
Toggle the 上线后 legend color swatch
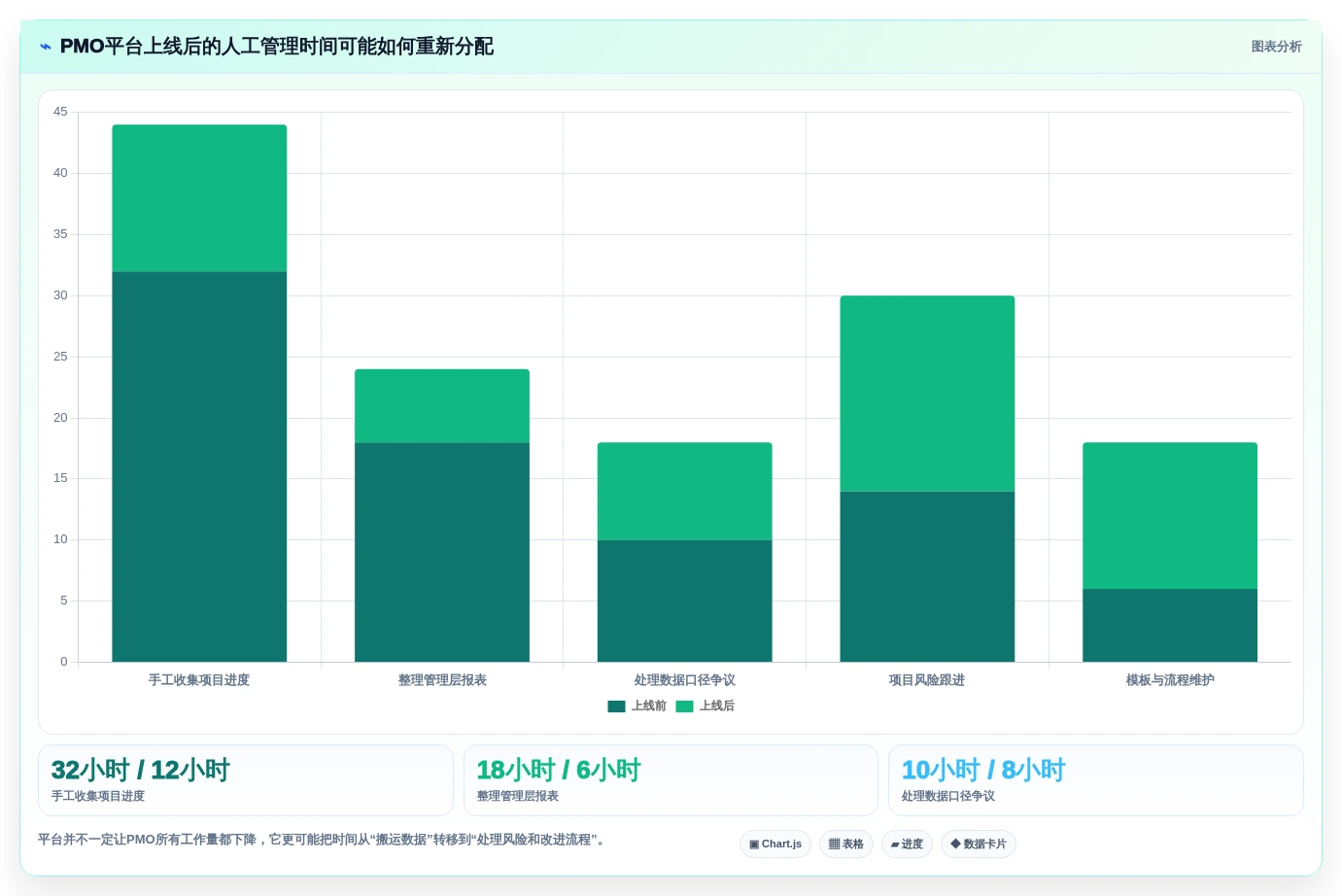pyautogui.click(x=684, y=706)
